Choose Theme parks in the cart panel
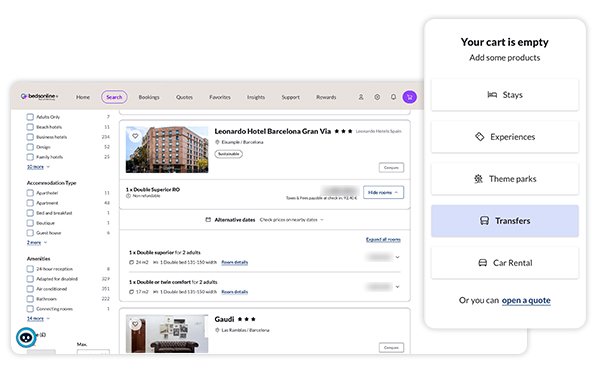Screen dimensions: 610x375 pyautogui.click(x=505, y=179)
